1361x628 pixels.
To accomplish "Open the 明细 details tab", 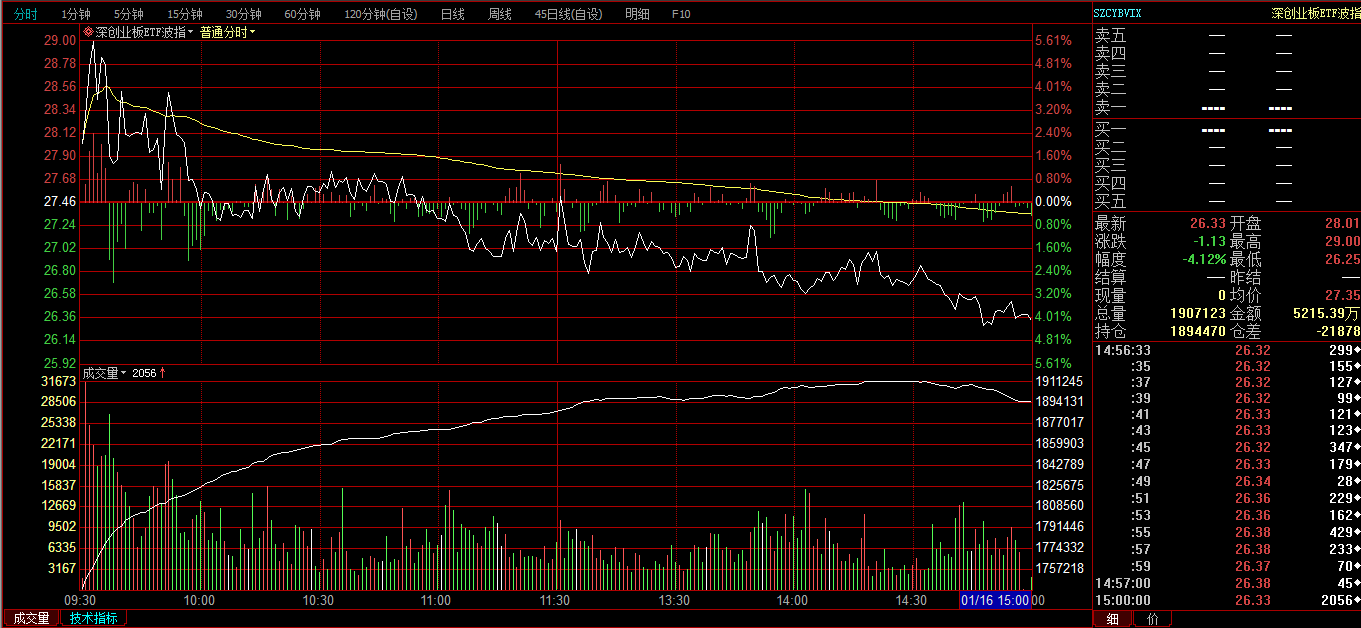I will [637, 14].
